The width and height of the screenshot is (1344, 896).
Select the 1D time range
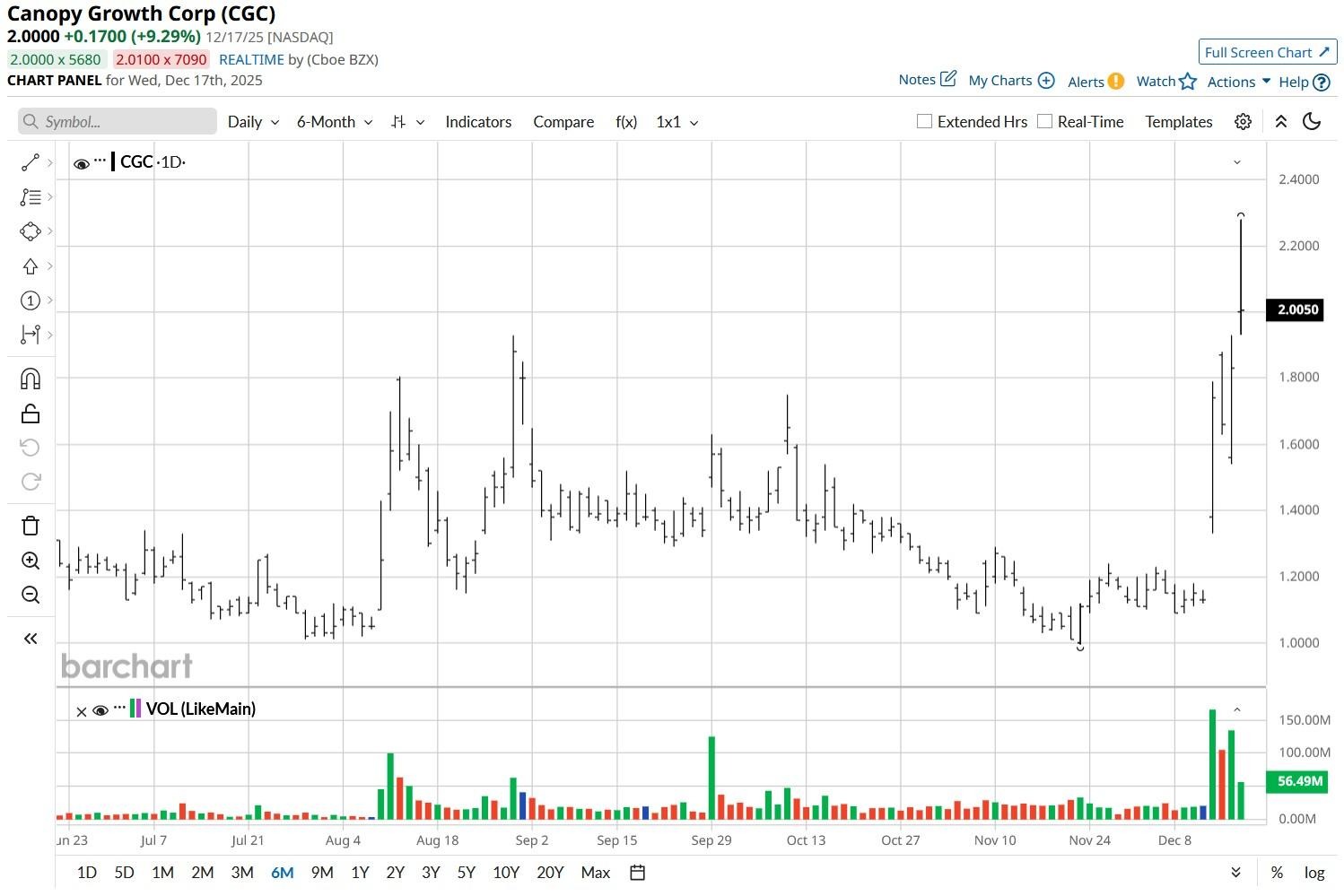point(87,873)
